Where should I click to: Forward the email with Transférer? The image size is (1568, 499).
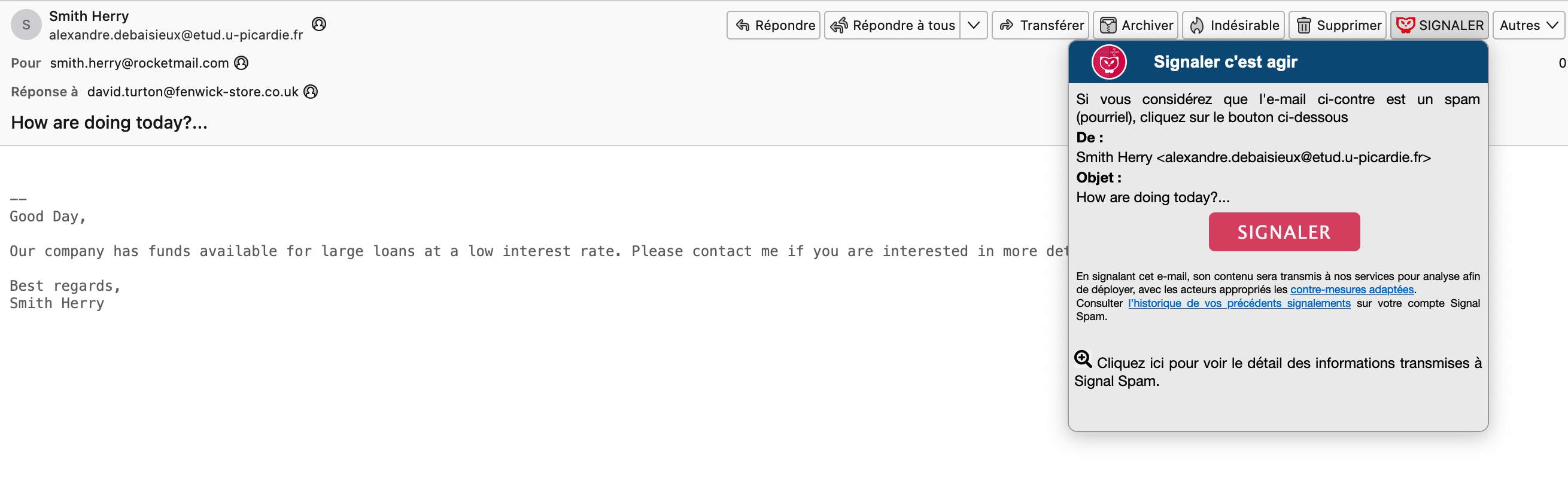(x=1040, y=25)
